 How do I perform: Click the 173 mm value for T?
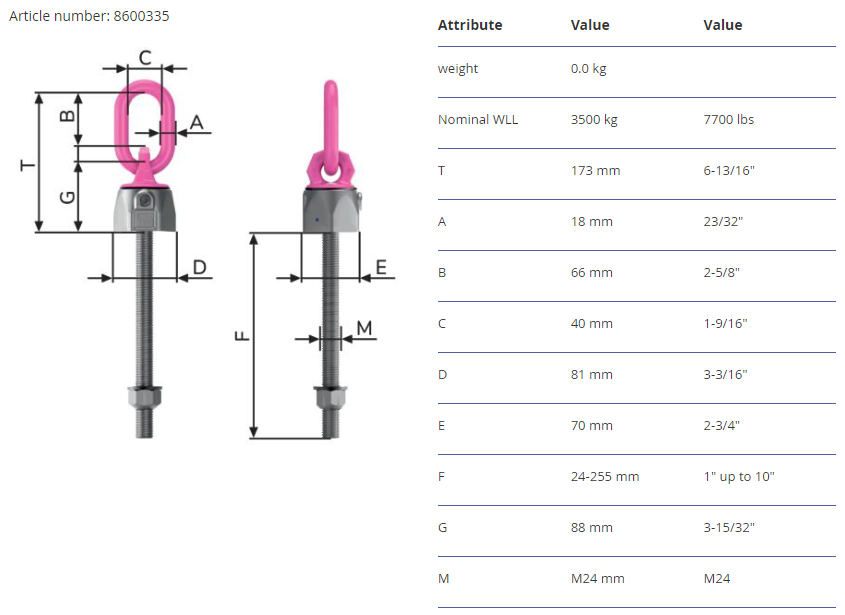tap(595, 171)
